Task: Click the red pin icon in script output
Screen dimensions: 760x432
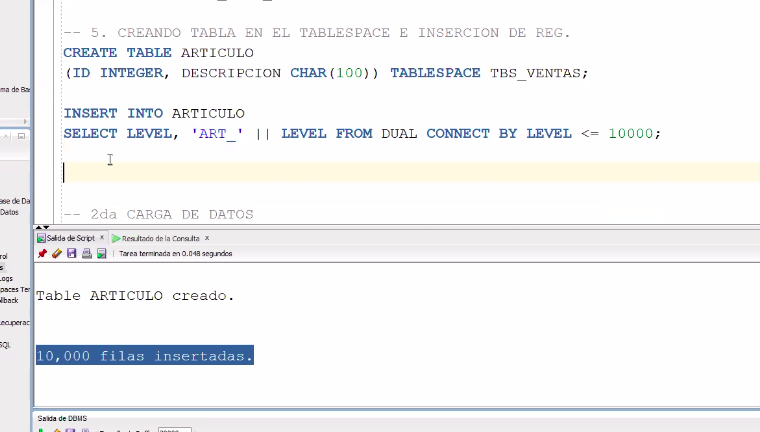Action: (x=42, y=254)
